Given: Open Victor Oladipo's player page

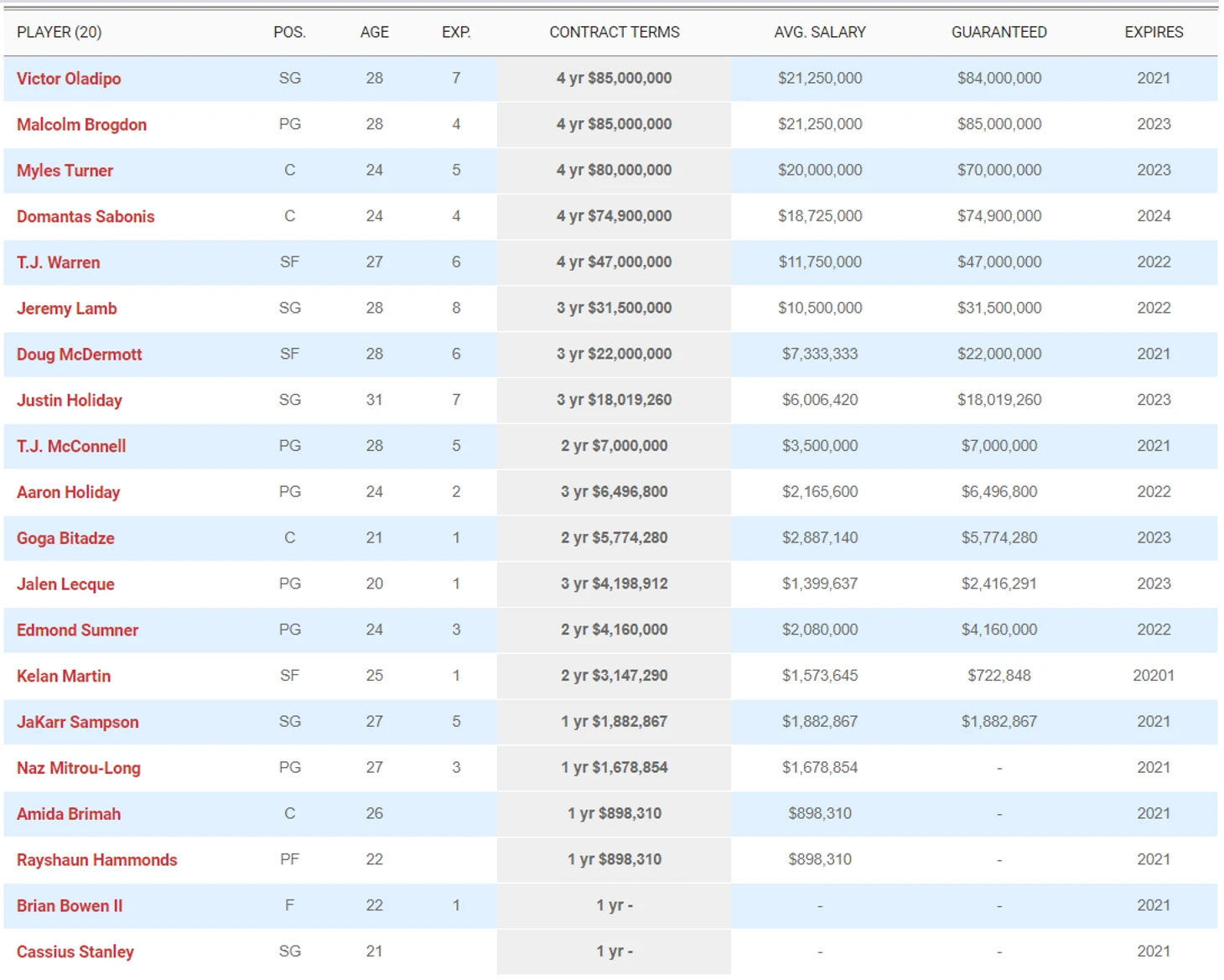Looking at the screenshot, I should [x=69, y=79].
